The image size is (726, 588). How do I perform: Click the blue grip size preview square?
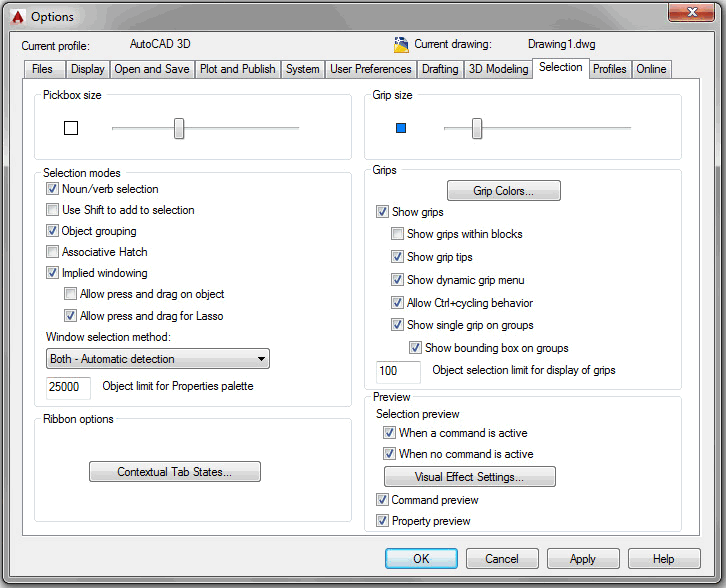coord(401,128)
